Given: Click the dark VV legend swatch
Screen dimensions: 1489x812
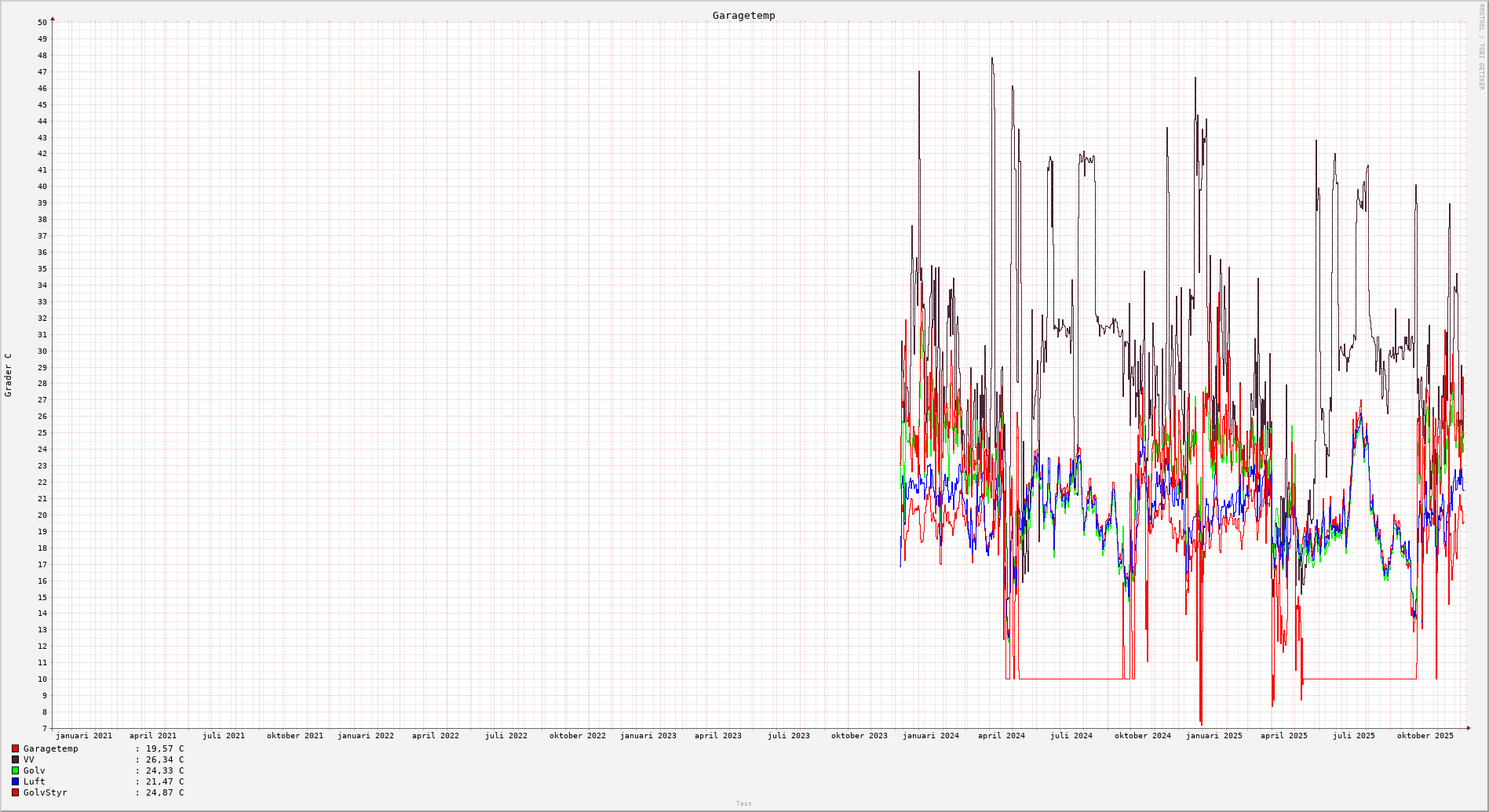Looking at the screenshot, I should pyautogui.click(x=15, y=760).
